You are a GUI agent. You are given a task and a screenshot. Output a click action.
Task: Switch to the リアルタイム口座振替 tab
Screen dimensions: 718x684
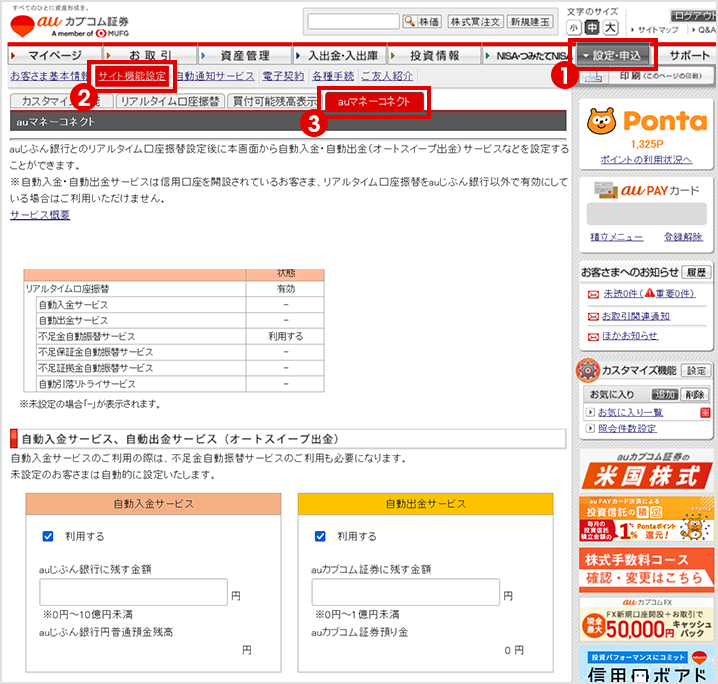coord(168,102)
